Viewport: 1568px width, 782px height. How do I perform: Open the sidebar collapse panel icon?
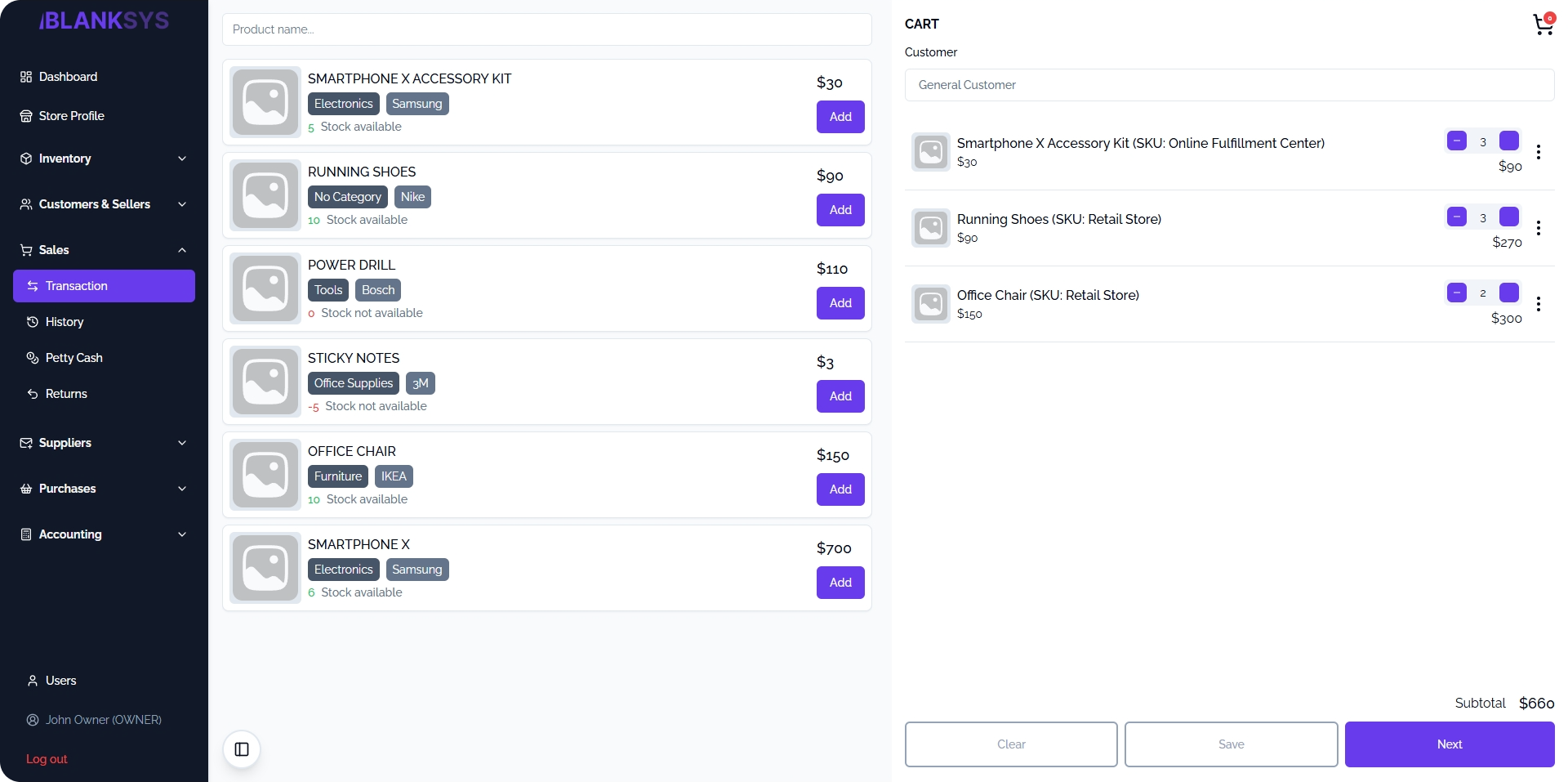coord(241,748)
